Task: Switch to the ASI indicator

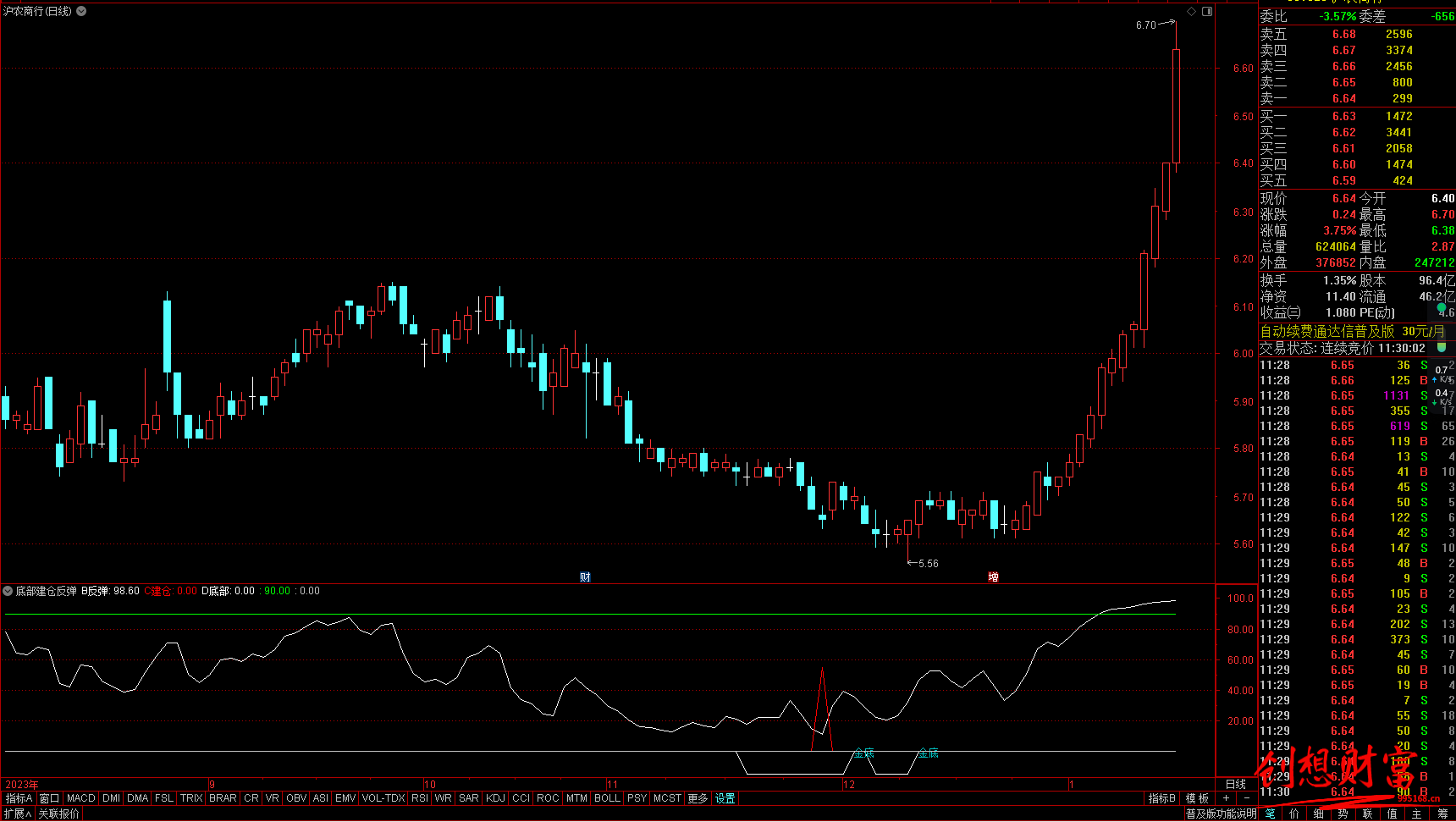Action: point(321,798)
